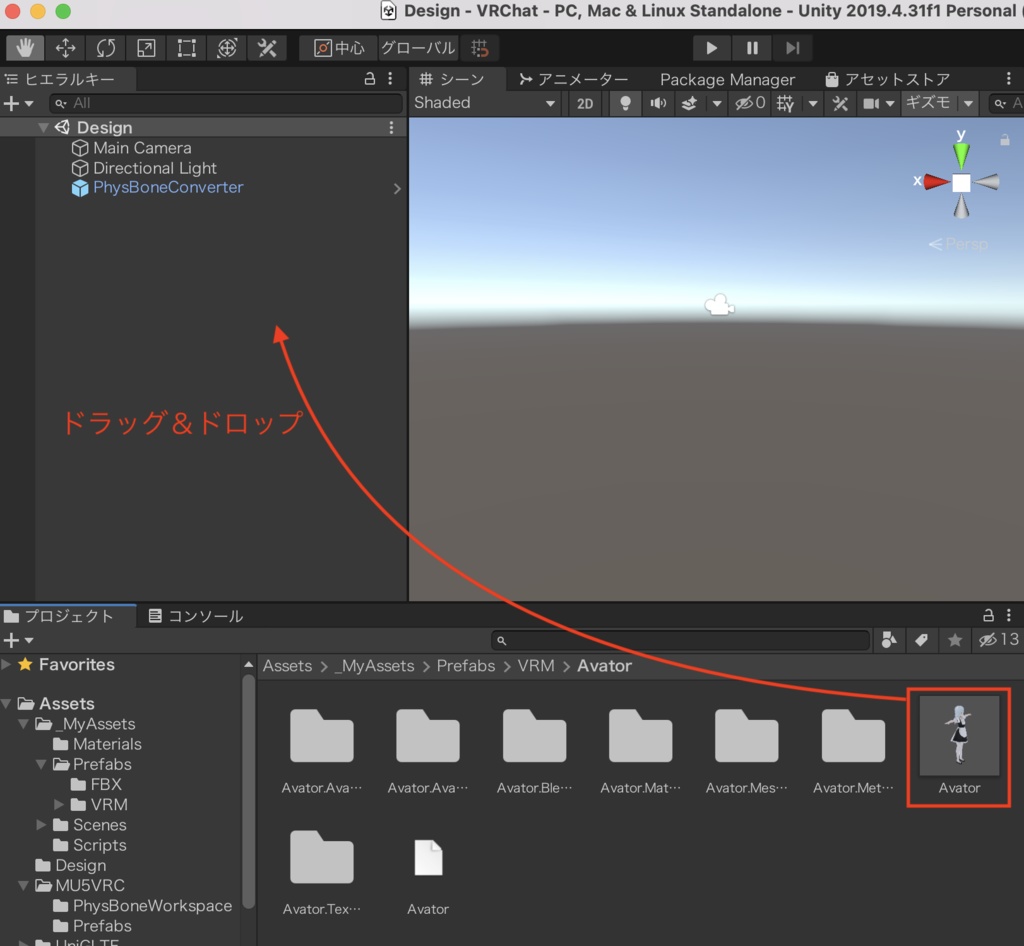Open the Package Manager tab
1024x946 pixels.
(x=727, y=79)
